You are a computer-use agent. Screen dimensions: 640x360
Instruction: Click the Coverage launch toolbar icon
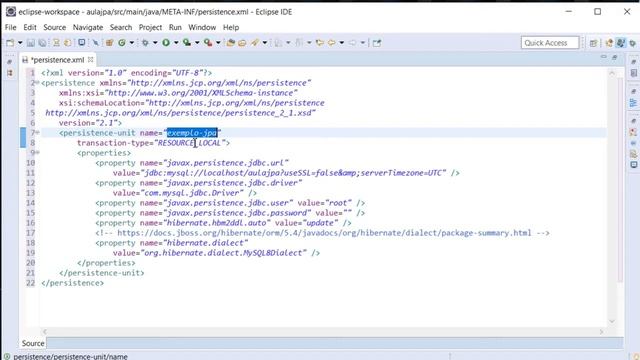pos(187,42)
